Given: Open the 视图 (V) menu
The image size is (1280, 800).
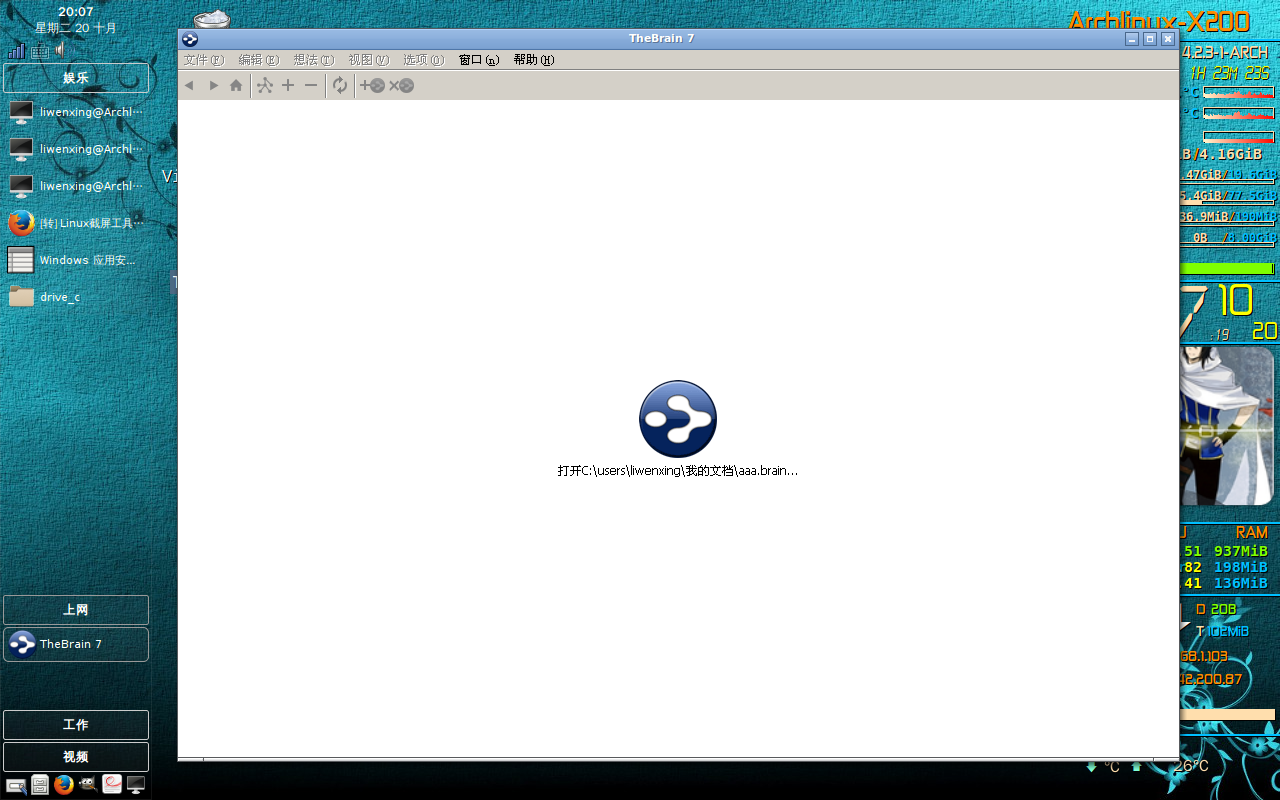Looking at the screenshot, I should pyautogui.click(x=369, y=60).
